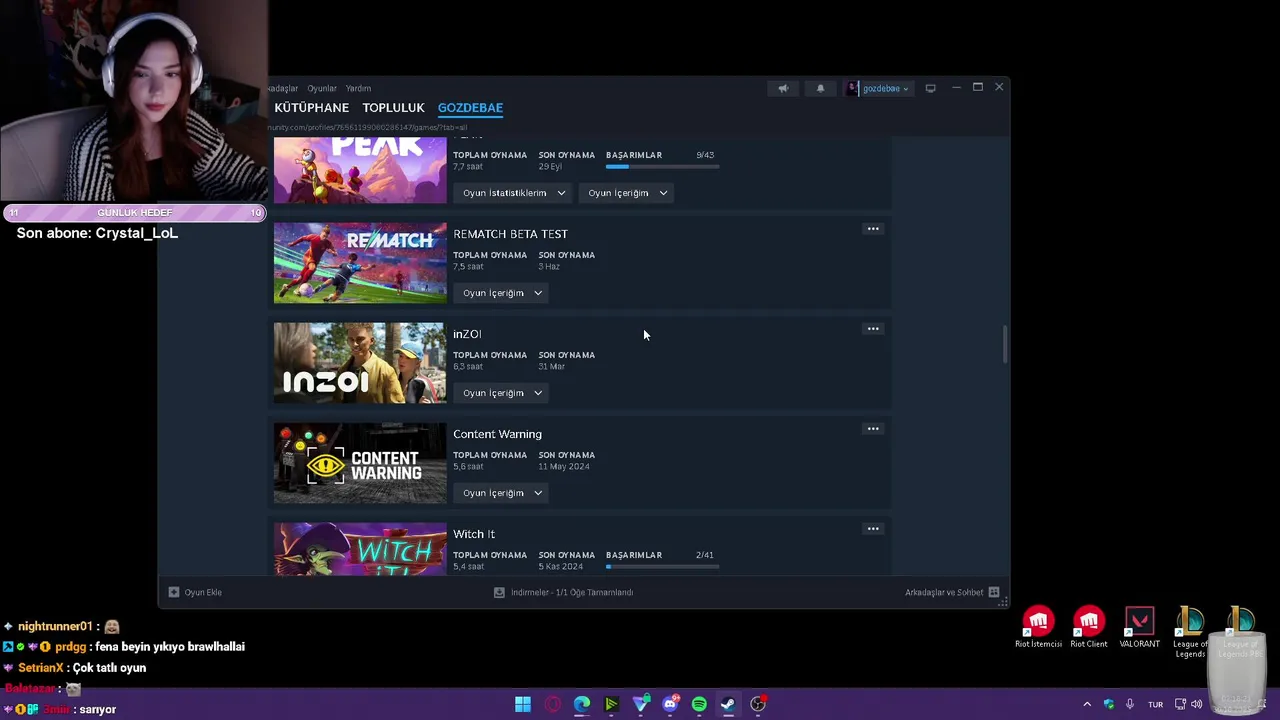Viewport: 1280px width, 720px height.
Task: Open OBS Studio from taskbar
Action: (x=758, y=704)
